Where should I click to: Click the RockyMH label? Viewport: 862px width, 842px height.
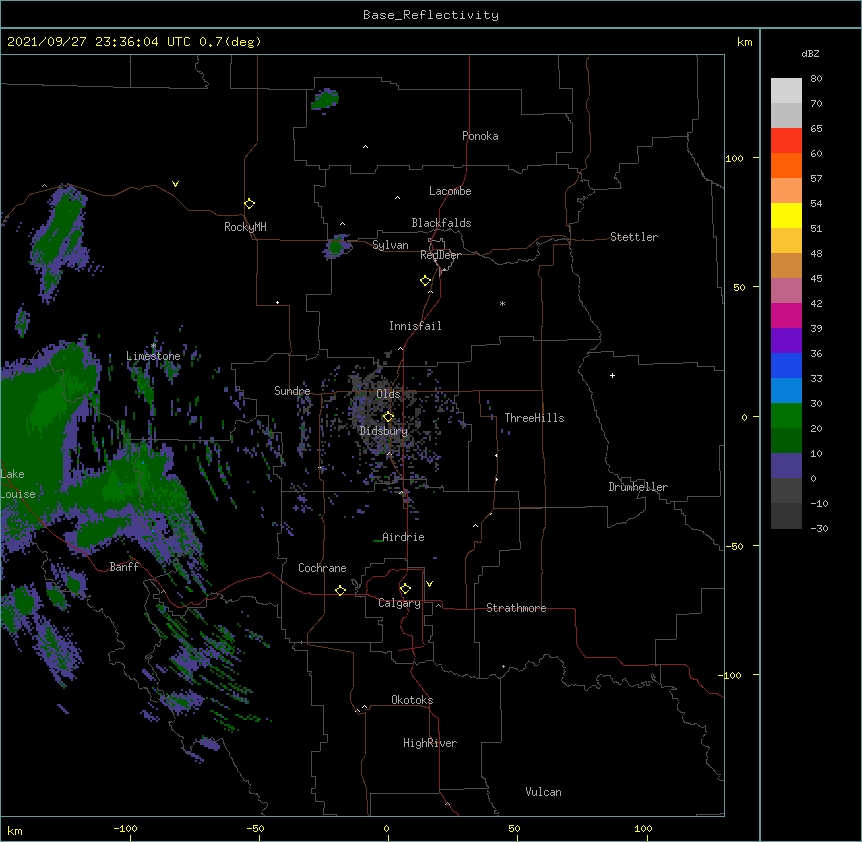[x=245, y=227]
